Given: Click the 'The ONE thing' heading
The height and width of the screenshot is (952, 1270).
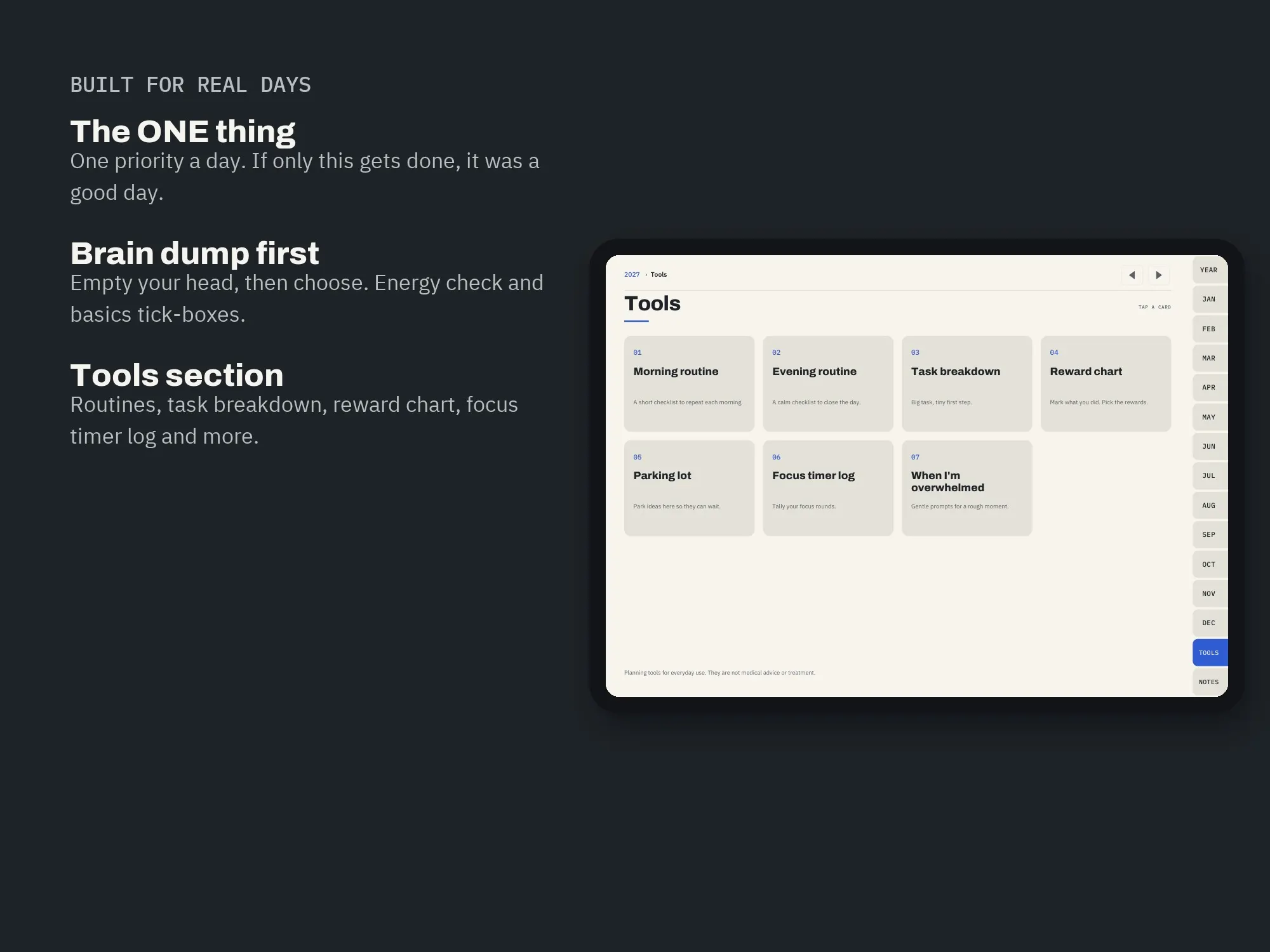Looking at the screenshot, I should click(x=183, y=131).
